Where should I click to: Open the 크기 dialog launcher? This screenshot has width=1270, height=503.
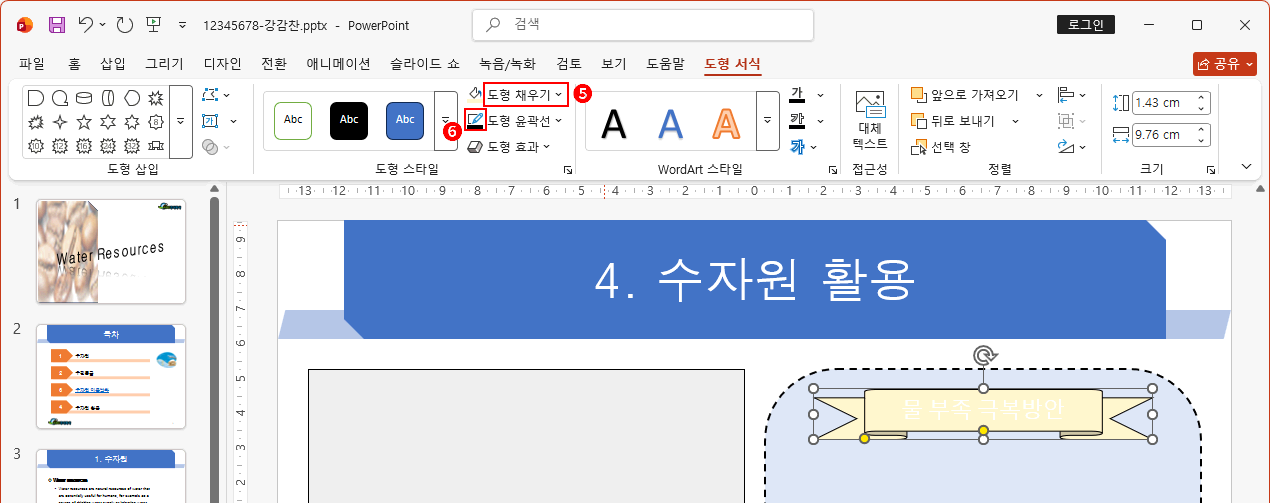1211,171
